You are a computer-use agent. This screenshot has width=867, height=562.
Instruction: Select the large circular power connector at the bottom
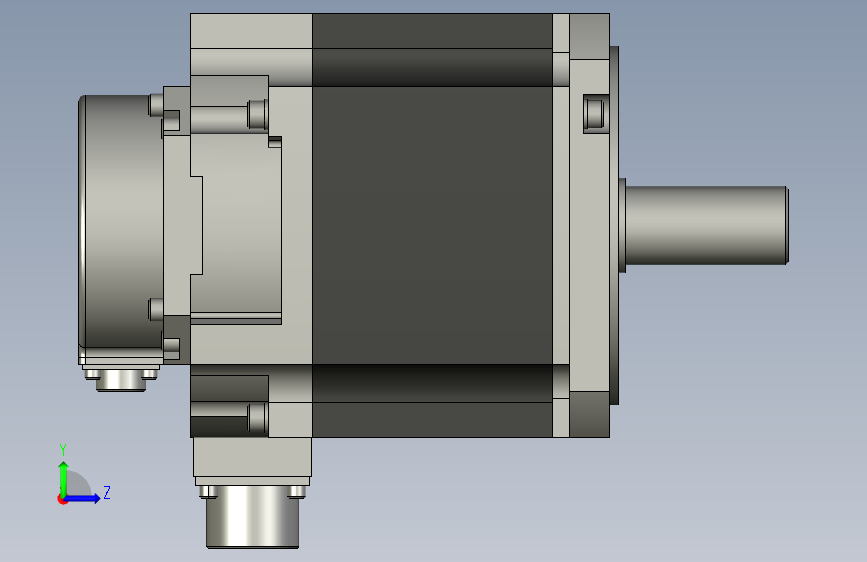pyautogui.click(x=252, y=517)
